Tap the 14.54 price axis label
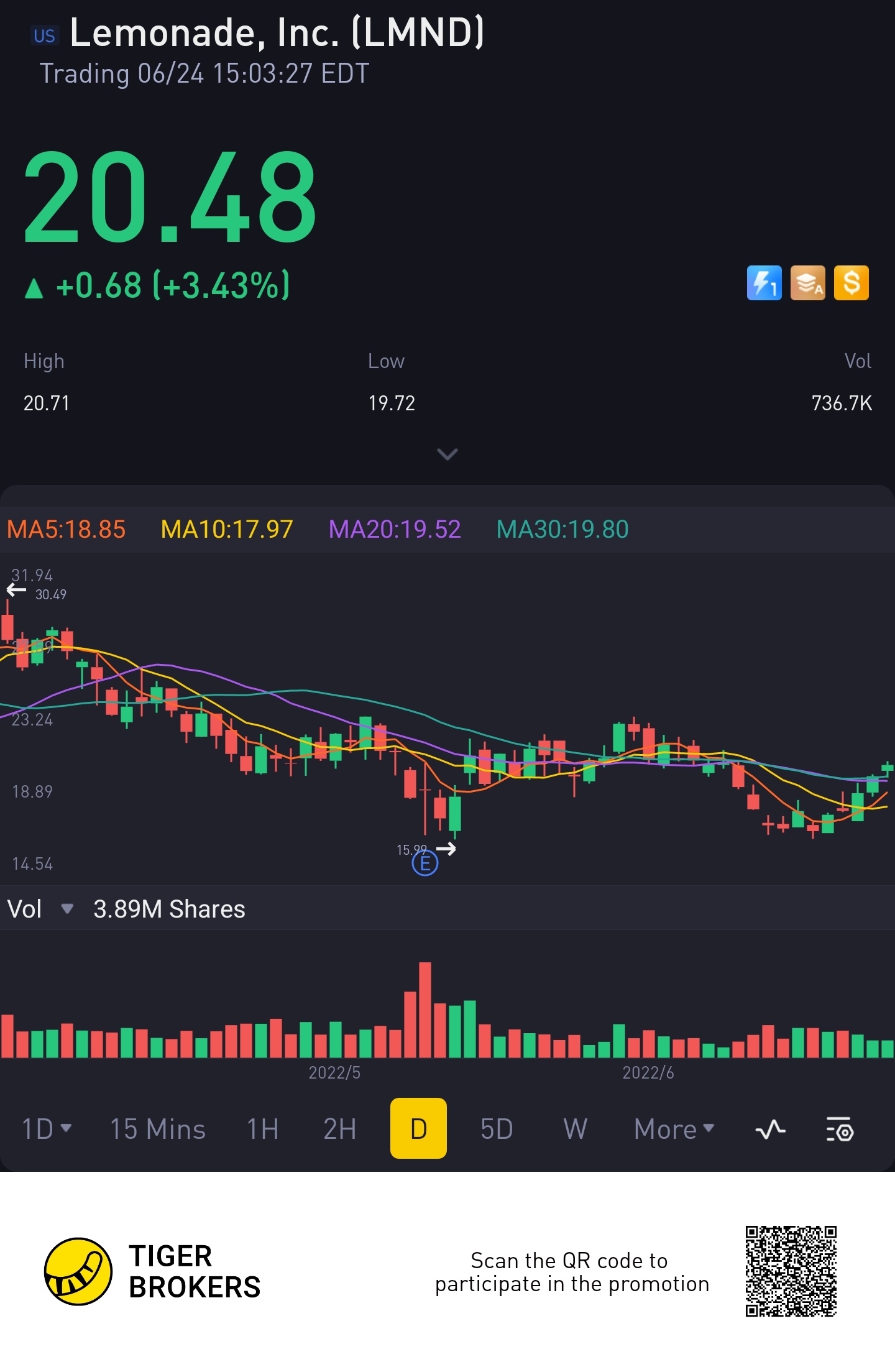Image resolution: width=895 pixels, height=1372 pixels. tap(32, 863)
